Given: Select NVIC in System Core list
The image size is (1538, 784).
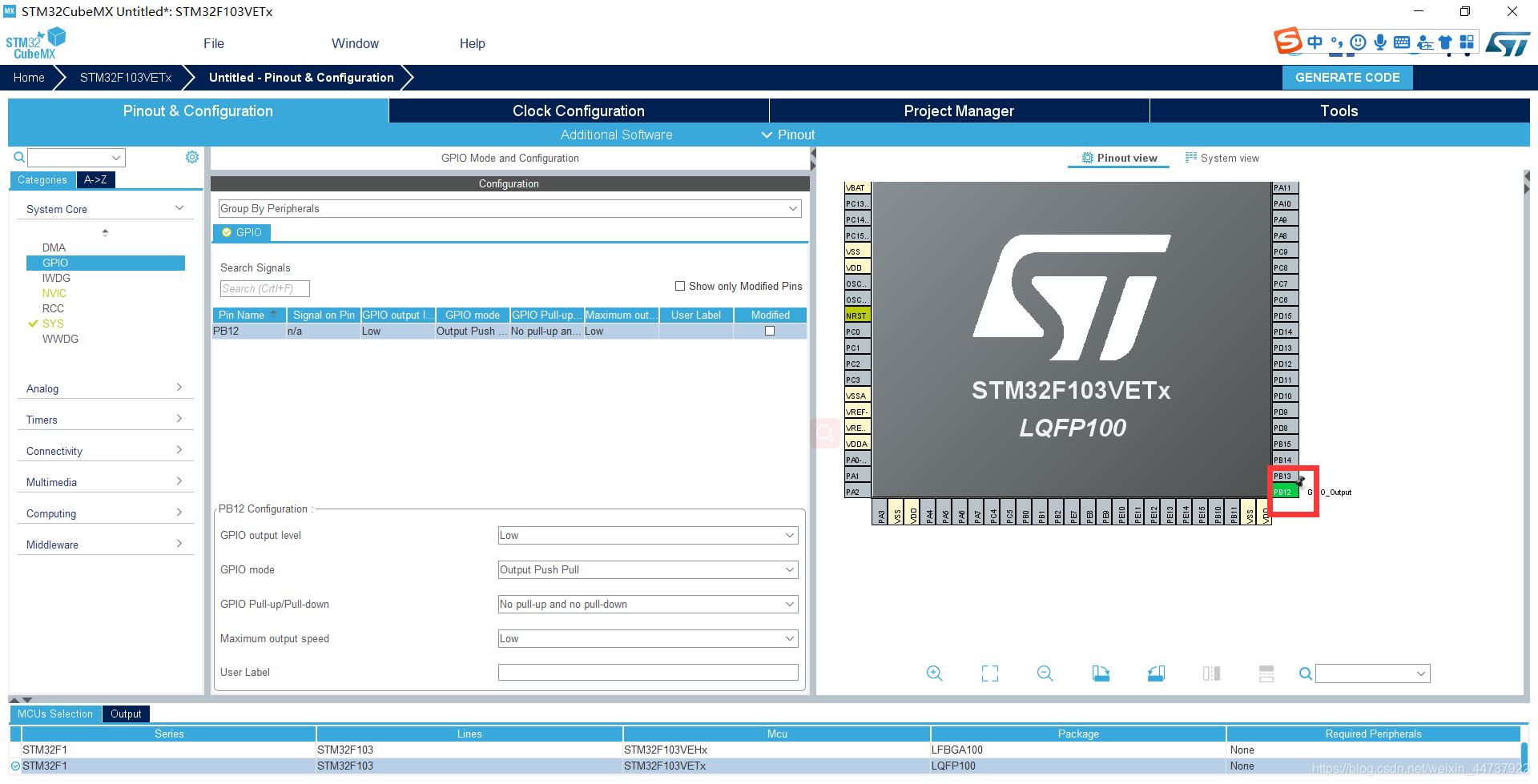Looking at the screenshot, I should coord(54,293).
